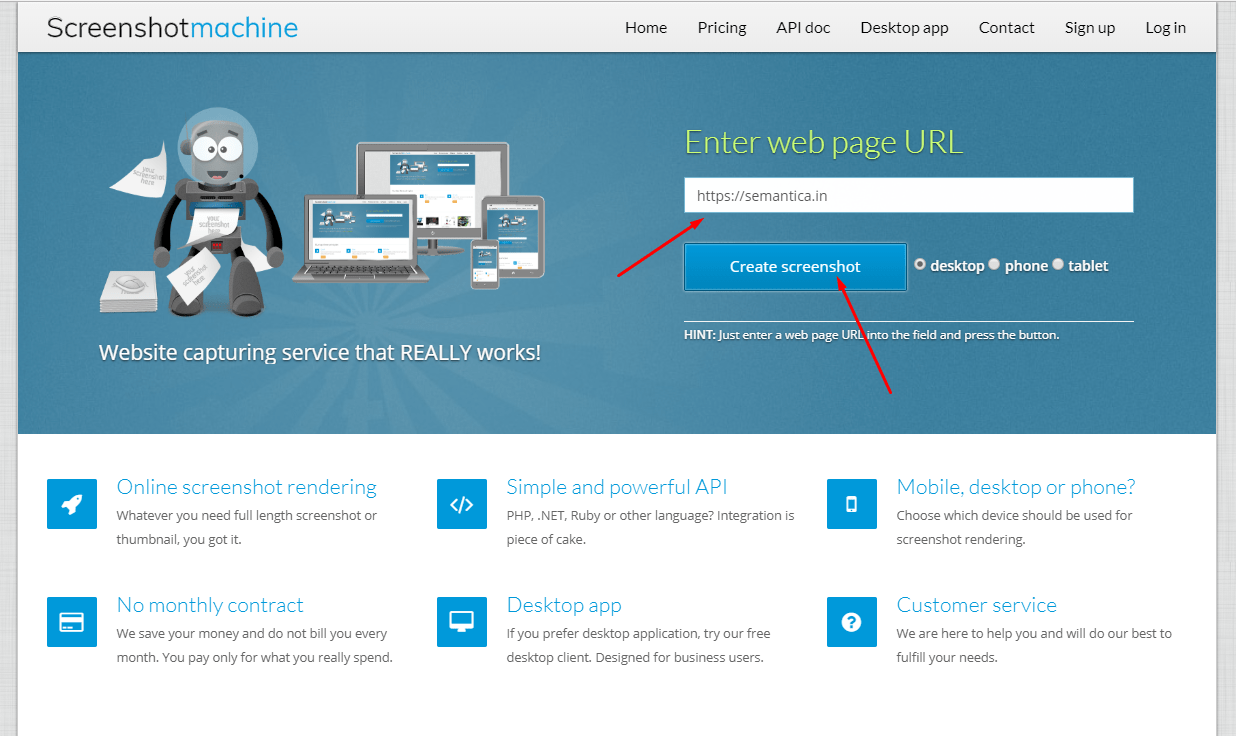Click the 'Choose which device should be used' description
This screenshot has width=1236, height=736.
point(1015,528)
